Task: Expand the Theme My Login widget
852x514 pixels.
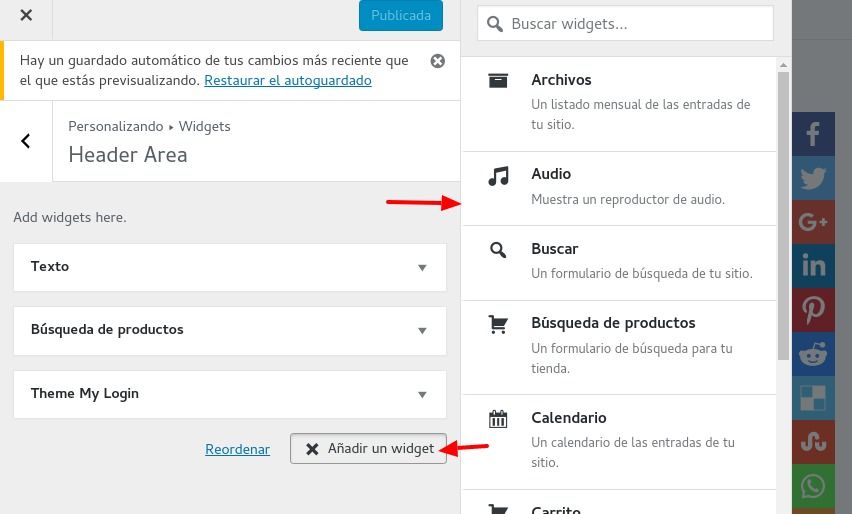Action: (x=230, y=394)
